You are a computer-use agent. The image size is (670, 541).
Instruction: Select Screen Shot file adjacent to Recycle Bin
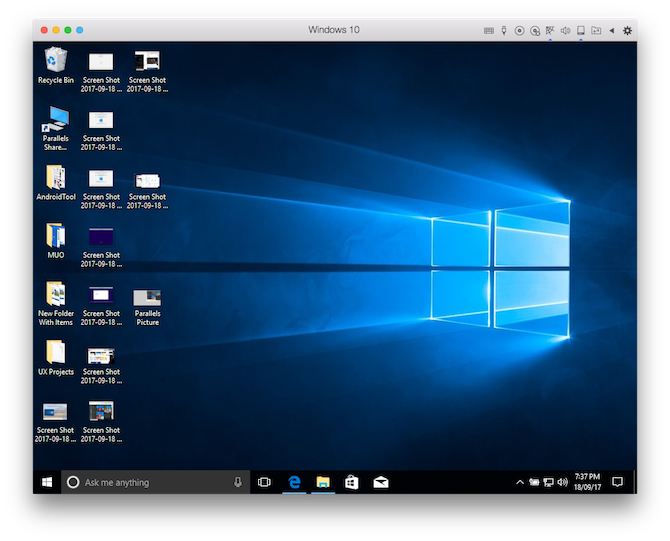(101, 72)
